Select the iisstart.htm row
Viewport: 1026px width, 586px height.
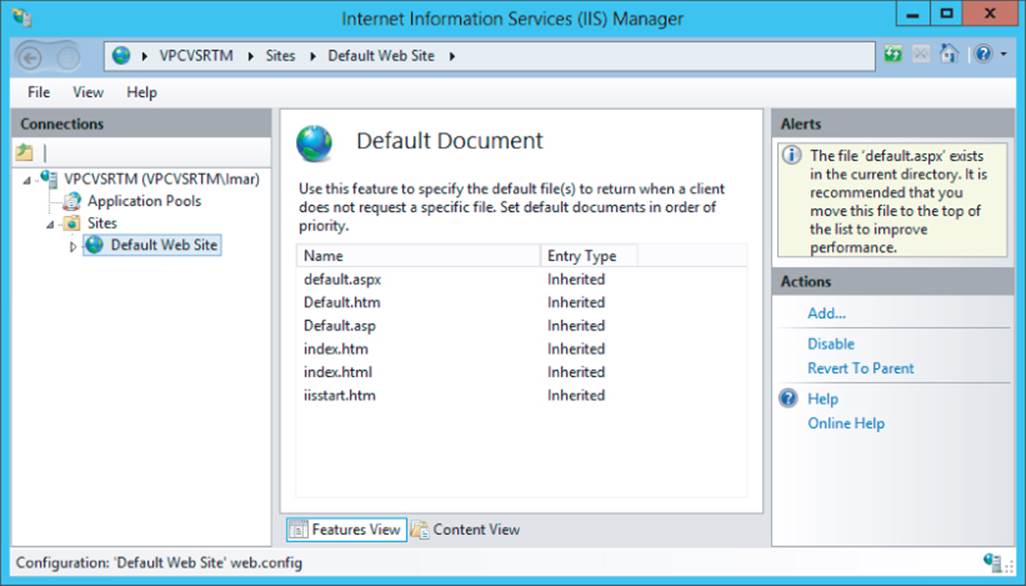click(521, 395)
